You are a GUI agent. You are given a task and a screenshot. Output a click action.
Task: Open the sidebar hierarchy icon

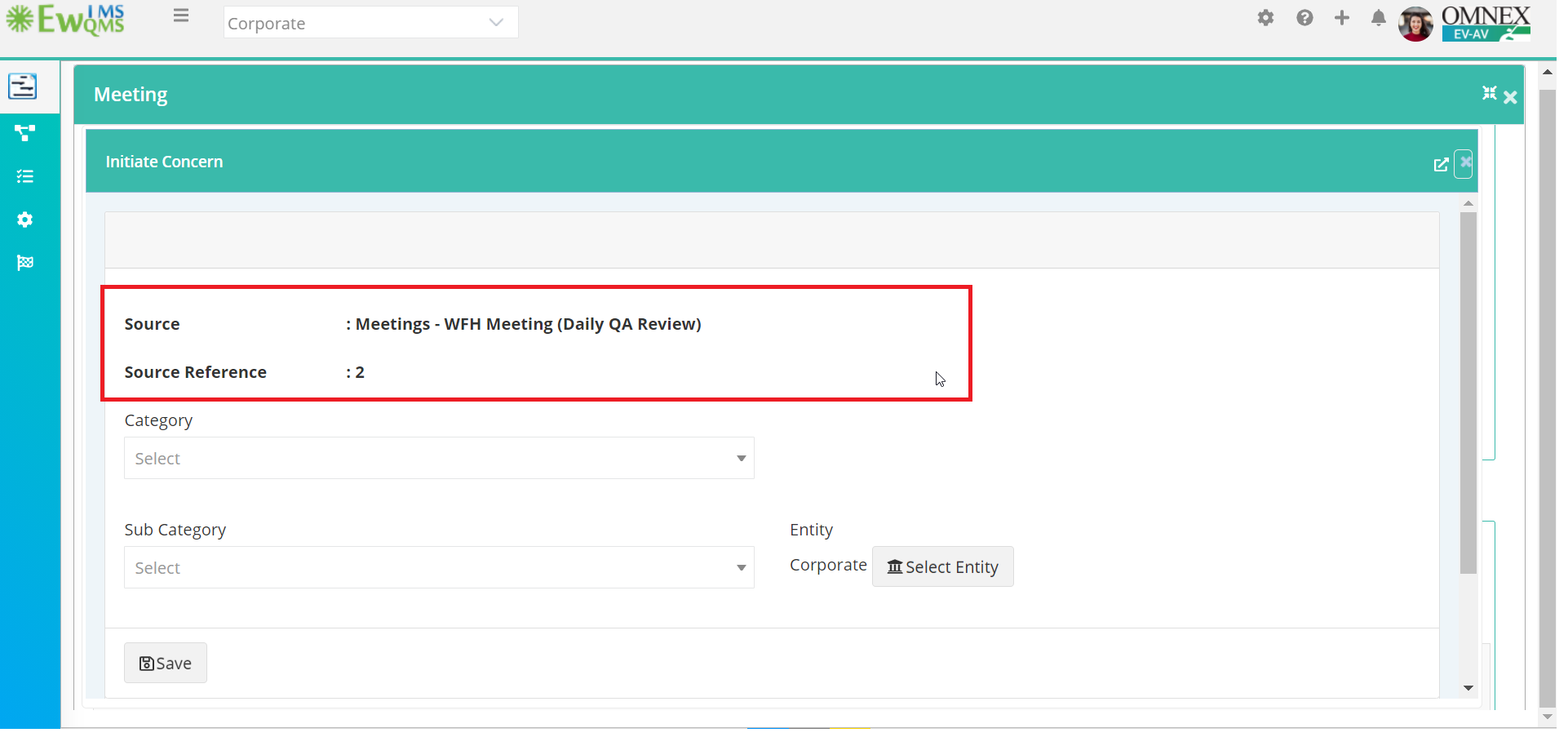click(x=25, y=133)
